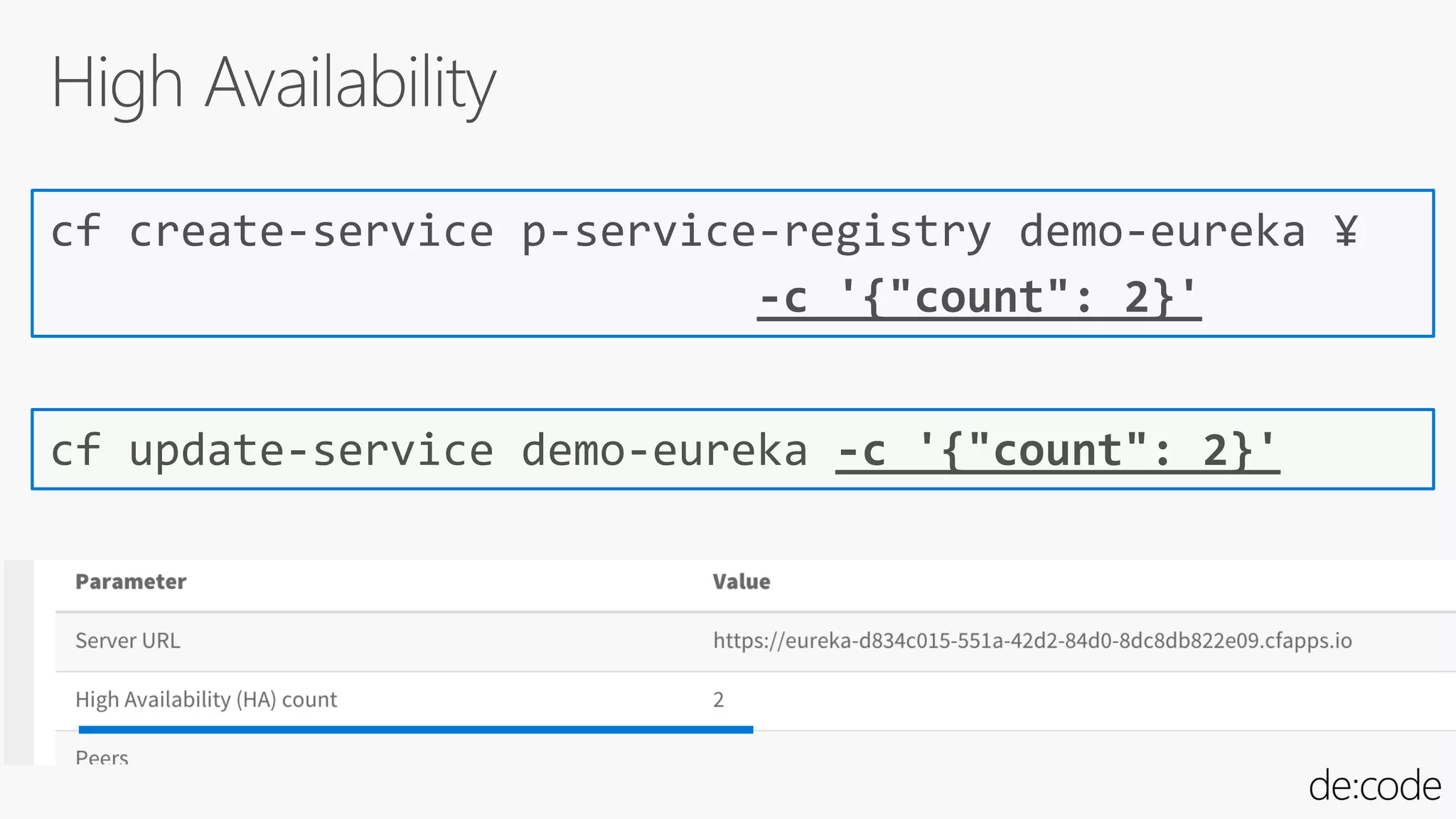Open the eureka cfapps.io server URL

[x=1032, y=641]
